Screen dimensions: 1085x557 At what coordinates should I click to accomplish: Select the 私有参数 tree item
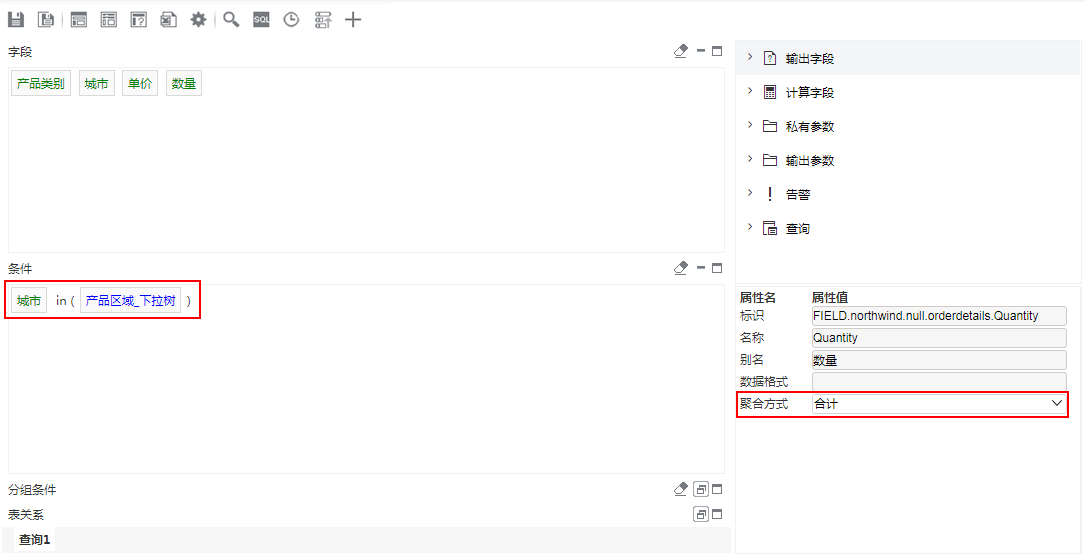point(810,127)
